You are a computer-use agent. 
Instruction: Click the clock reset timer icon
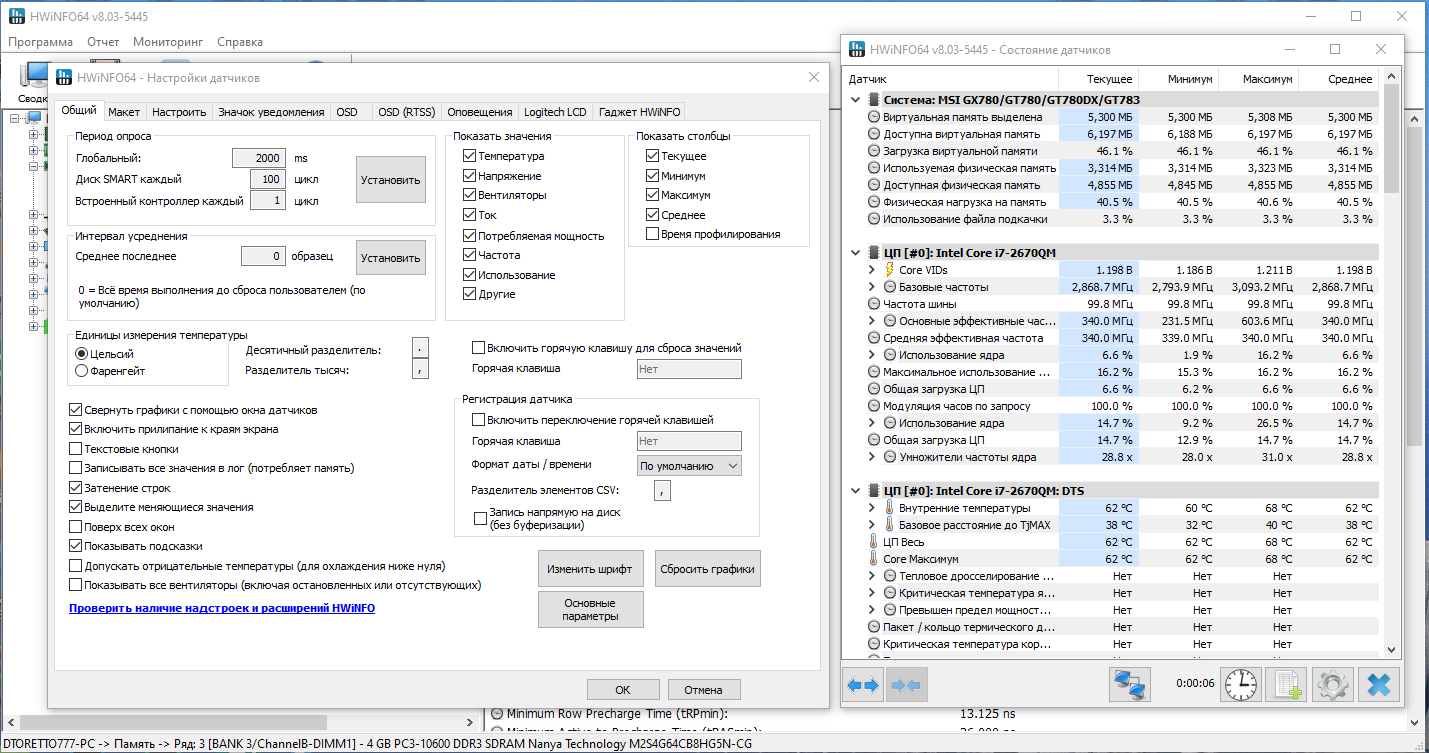[1241, 685]
